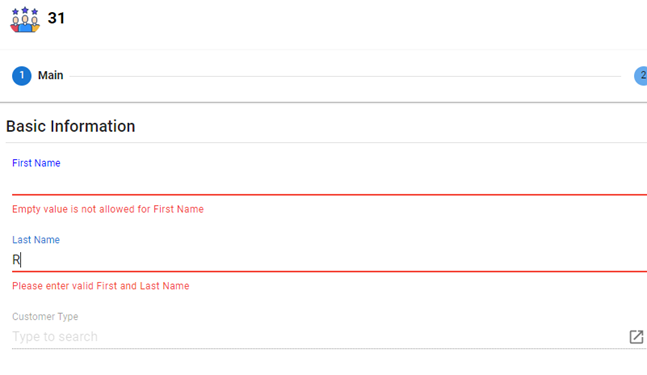
Task: Click 'Please enter valid First and Last Name' message
Action: 101,286
